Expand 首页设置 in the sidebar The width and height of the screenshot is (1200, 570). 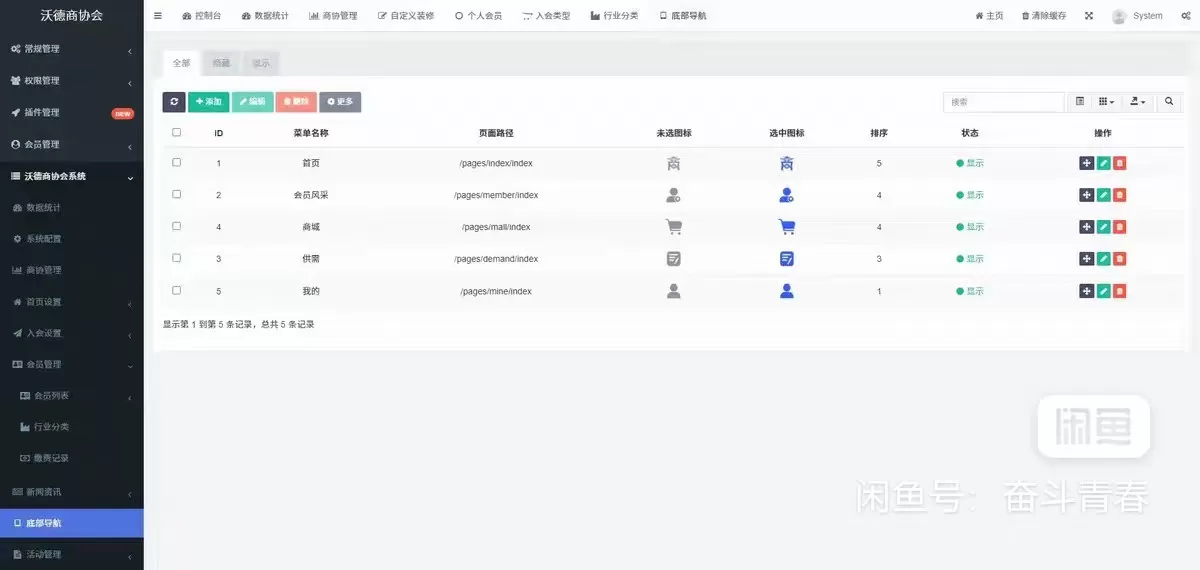71,302
